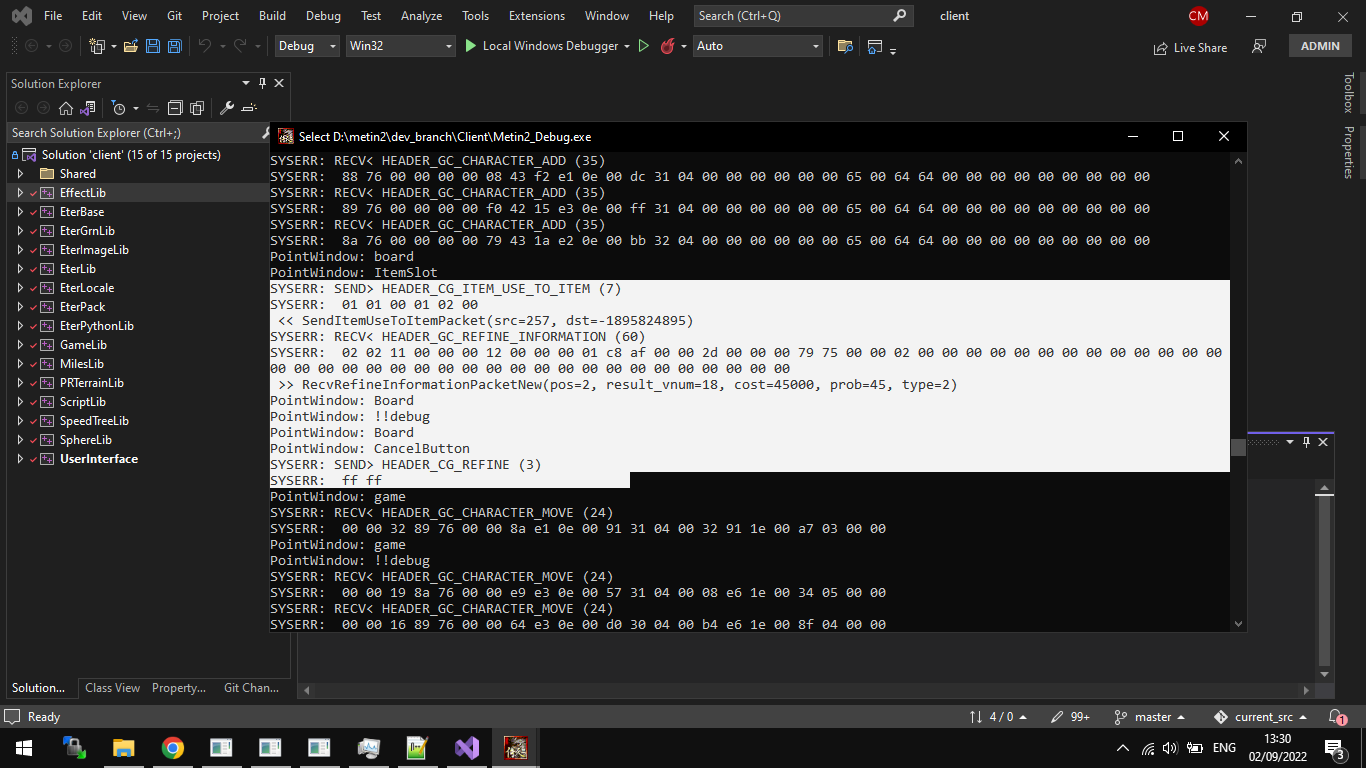Go to Solution Explorer home view

[66, 108]
